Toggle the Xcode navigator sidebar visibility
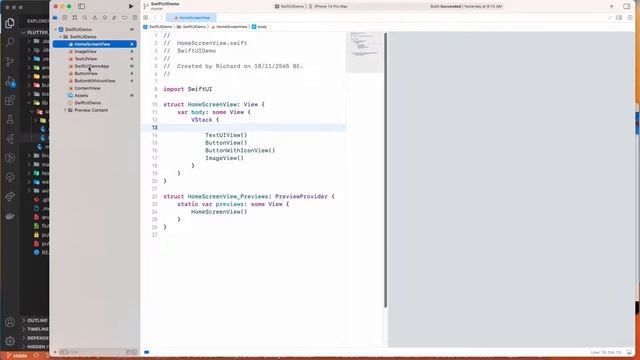 [81, 6]
